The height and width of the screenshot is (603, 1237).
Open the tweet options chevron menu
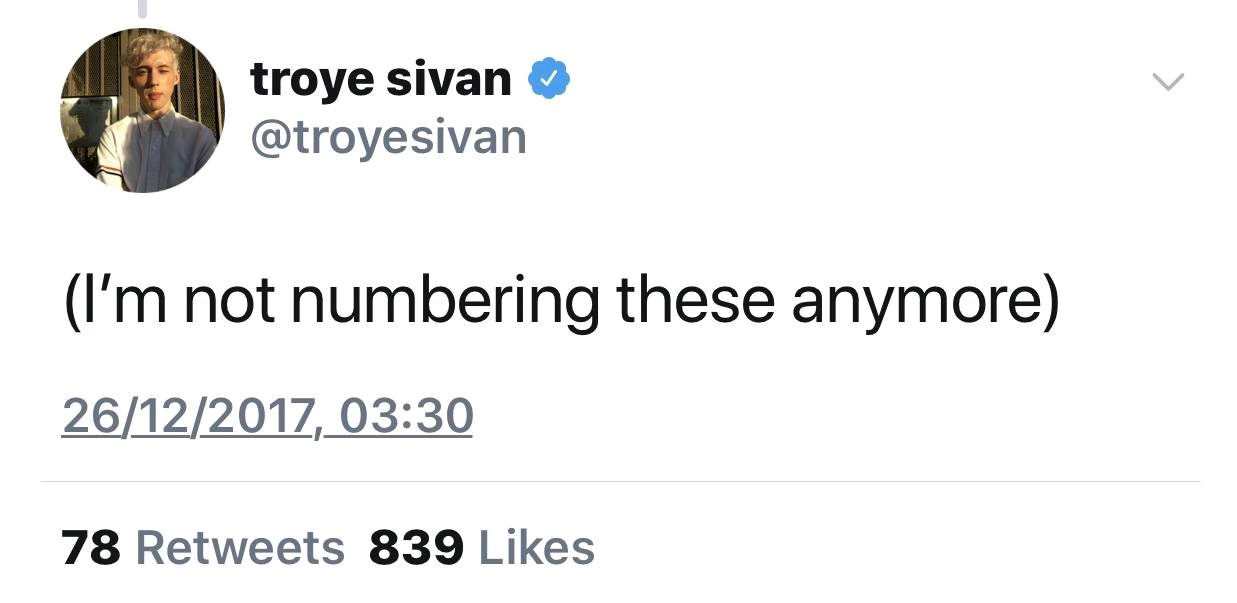(x=1168, y=81)
